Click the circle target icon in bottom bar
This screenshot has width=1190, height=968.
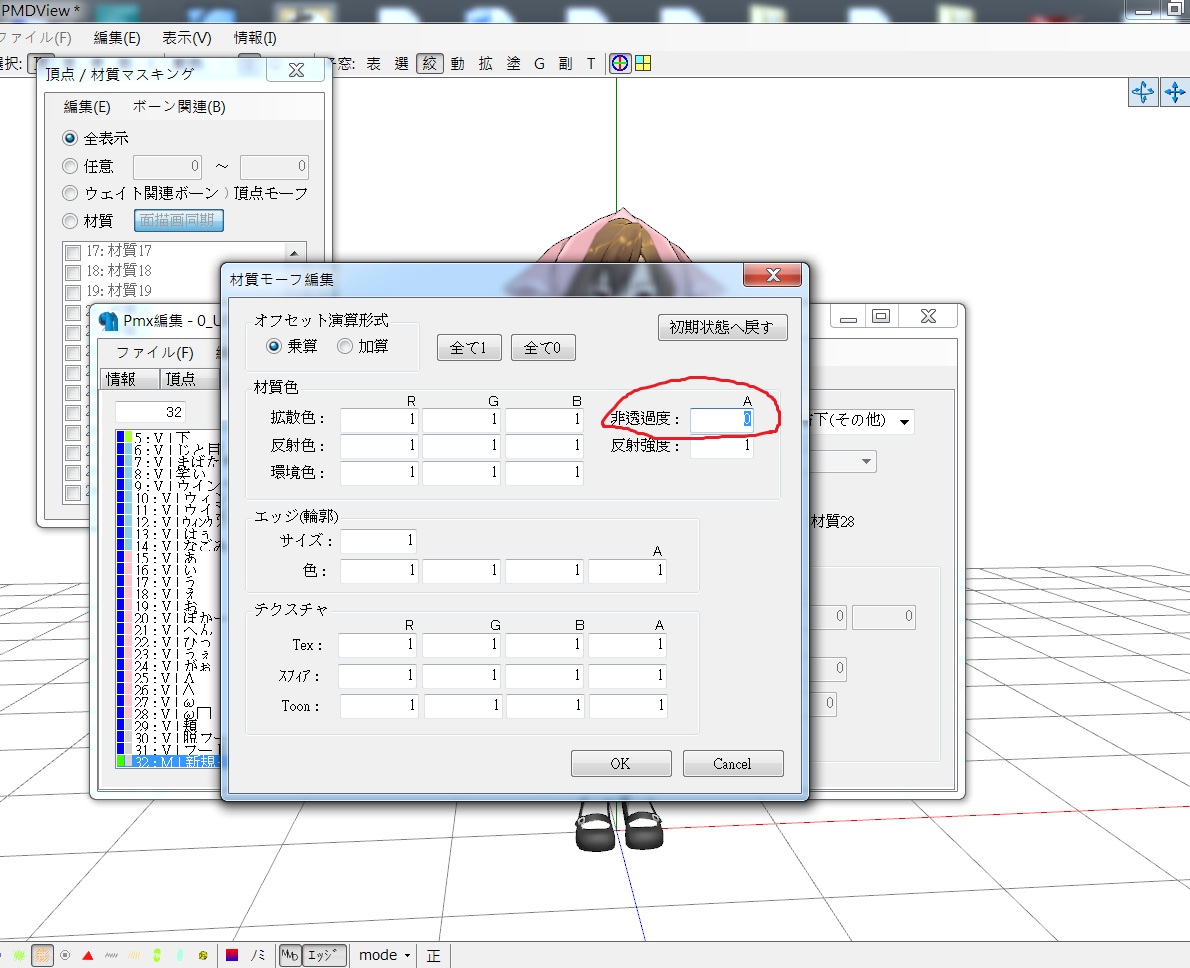coord(65,955)
